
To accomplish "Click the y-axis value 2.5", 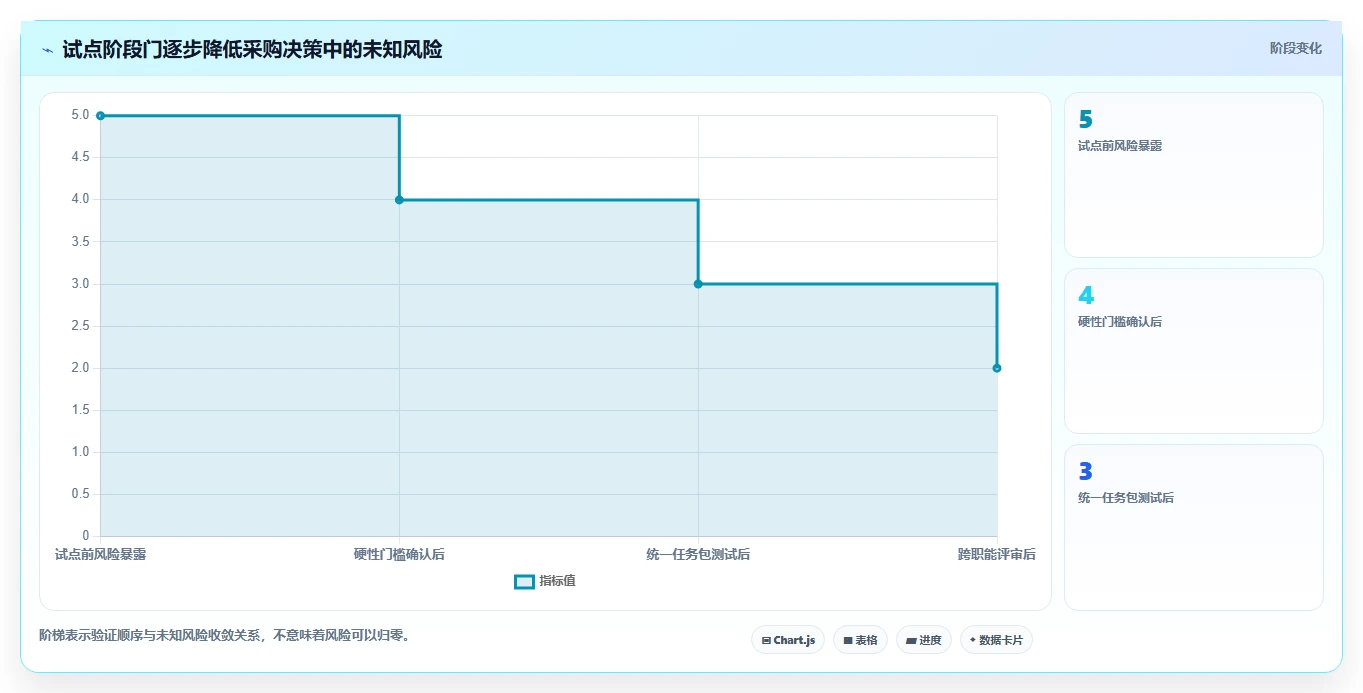I will click(80, 326).
